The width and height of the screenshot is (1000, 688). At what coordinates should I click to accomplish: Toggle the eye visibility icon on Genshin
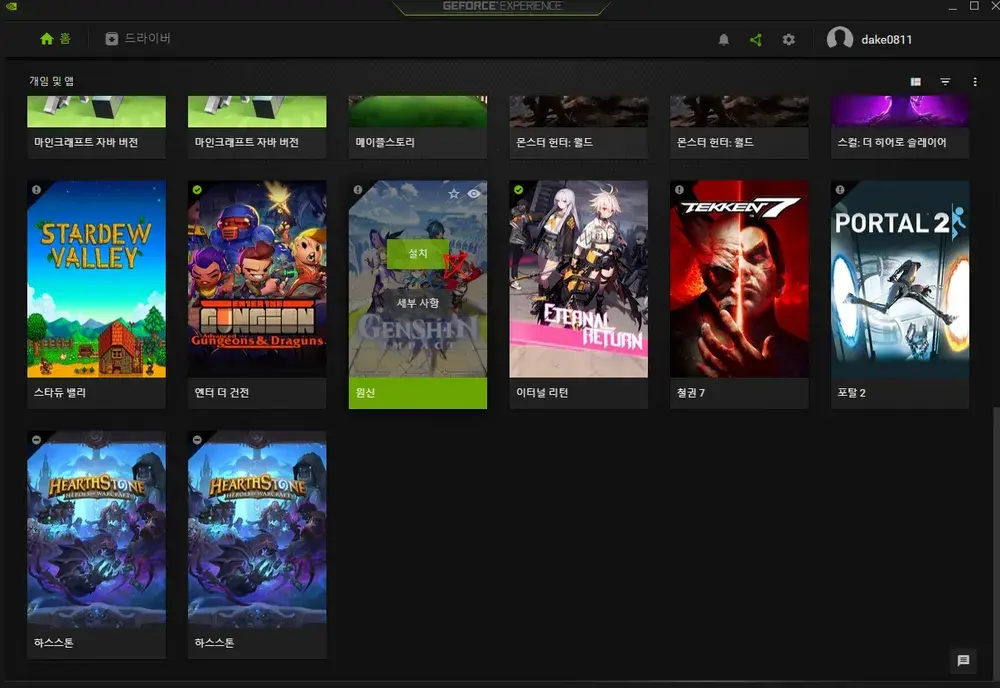pyautogui.click(x=474, y=193)
